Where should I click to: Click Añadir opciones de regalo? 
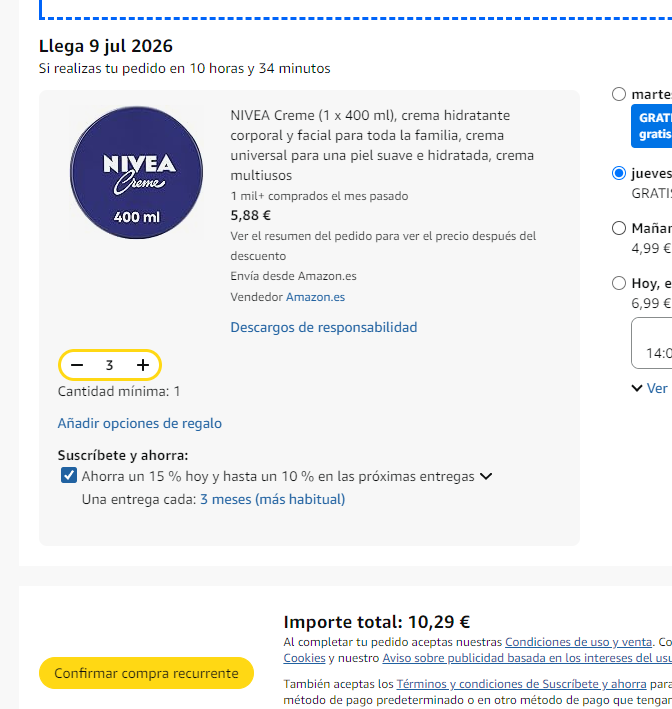[140, 423]
